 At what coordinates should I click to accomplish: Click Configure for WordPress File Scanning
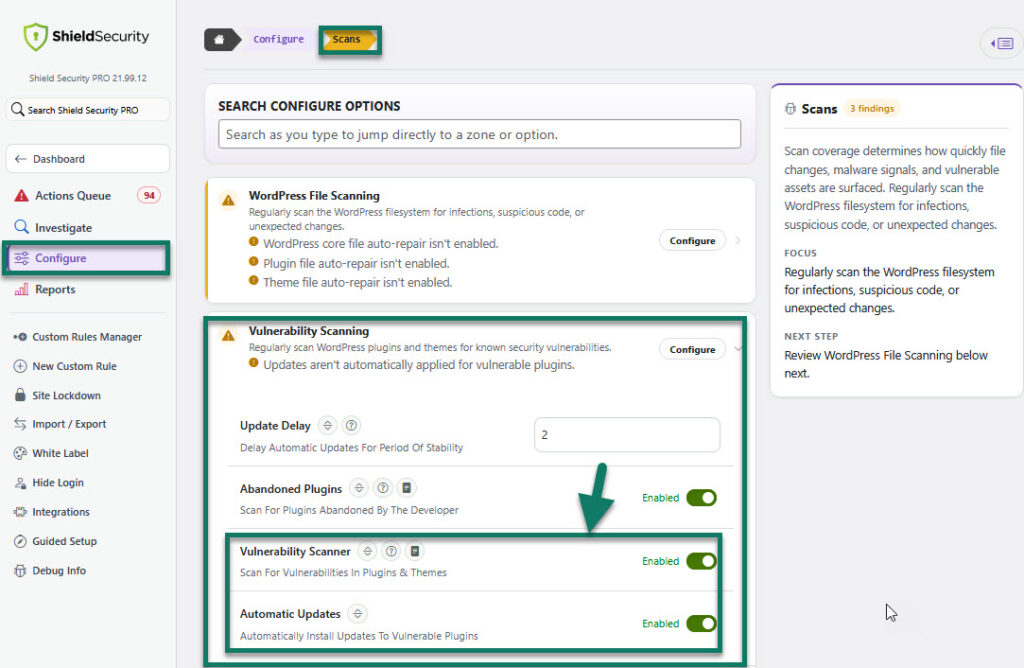coord(692,240)
